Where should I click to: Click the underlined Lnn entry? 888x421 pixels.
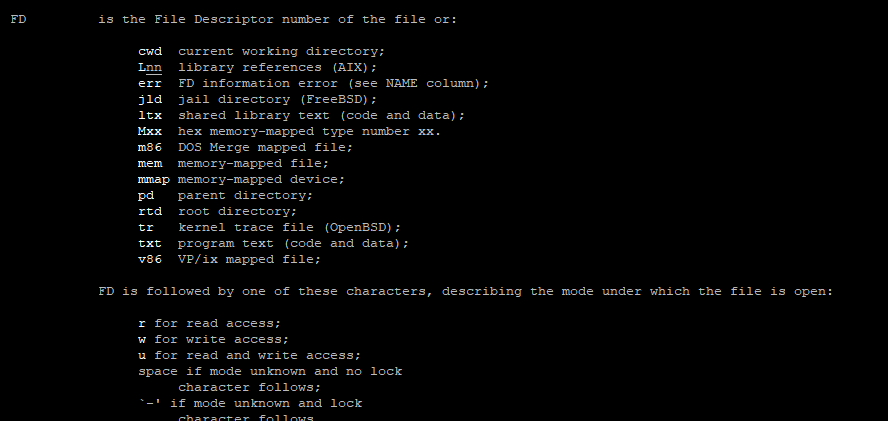point(150,67)
